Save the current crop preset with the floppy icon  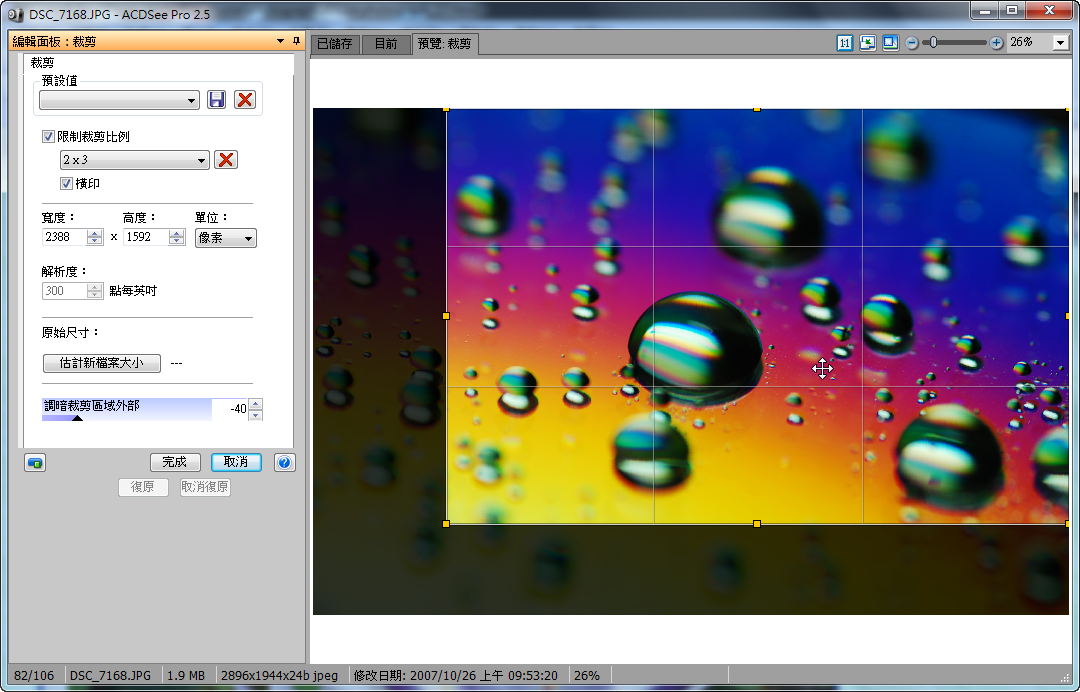coord(217,100)
